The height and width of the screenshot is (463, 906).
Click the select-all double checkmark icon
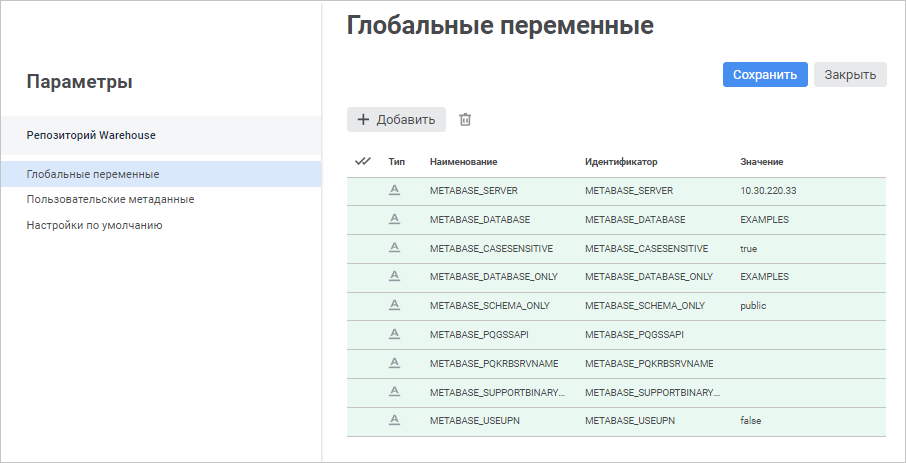pyautogui.click(x=363, y=161)
